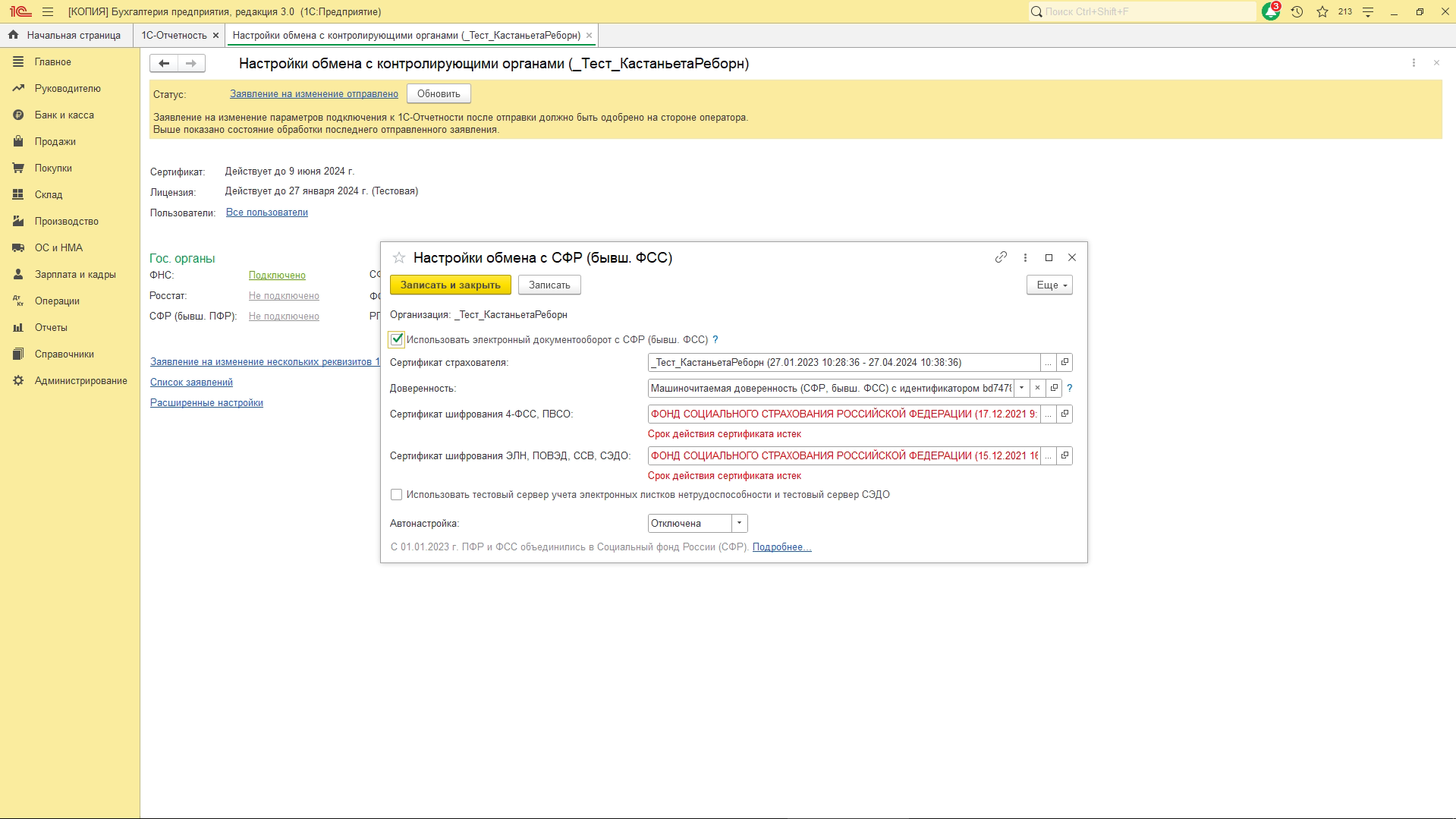Click help question mark beside СФР checkbox
The height and width of the screenshot is (819, 1456).
point(715,340)
